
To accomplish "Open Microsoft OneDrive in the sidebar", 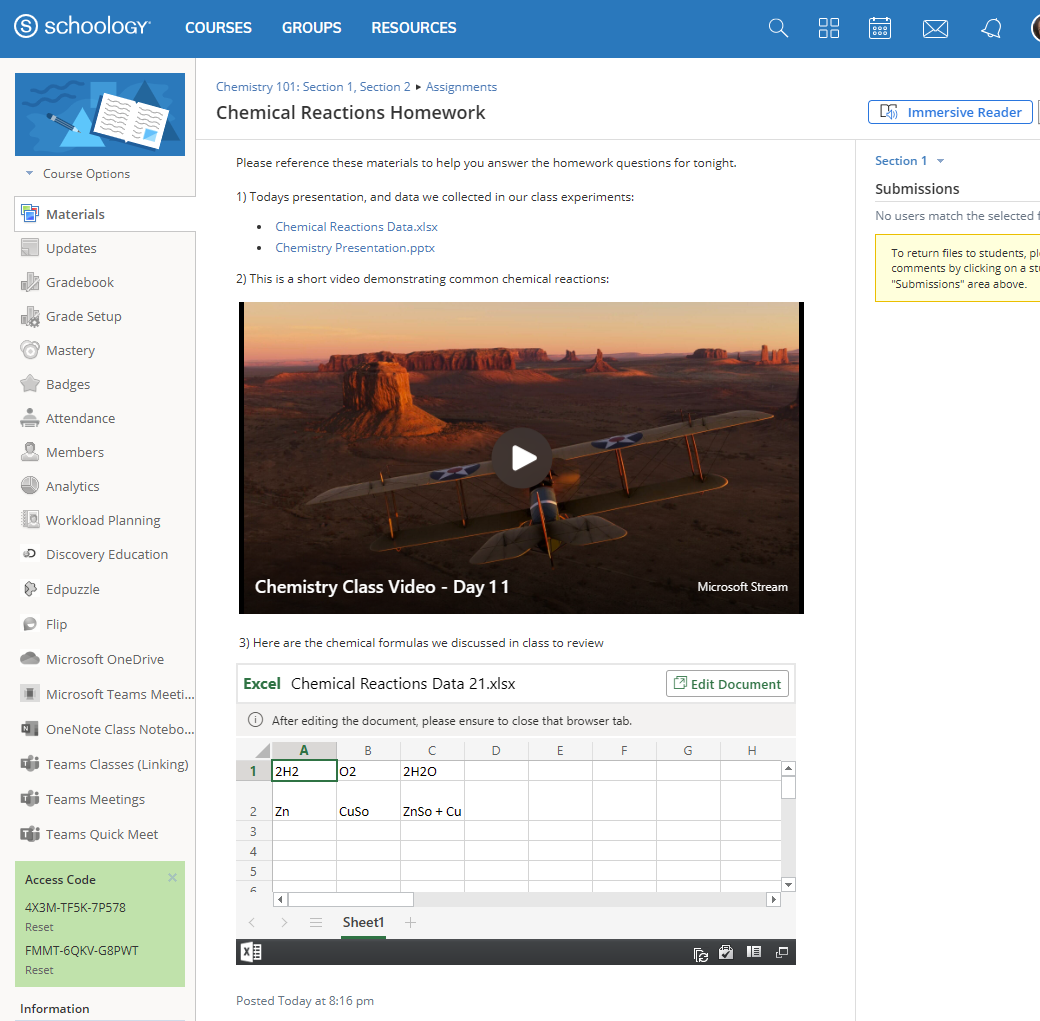I will 105,659.
